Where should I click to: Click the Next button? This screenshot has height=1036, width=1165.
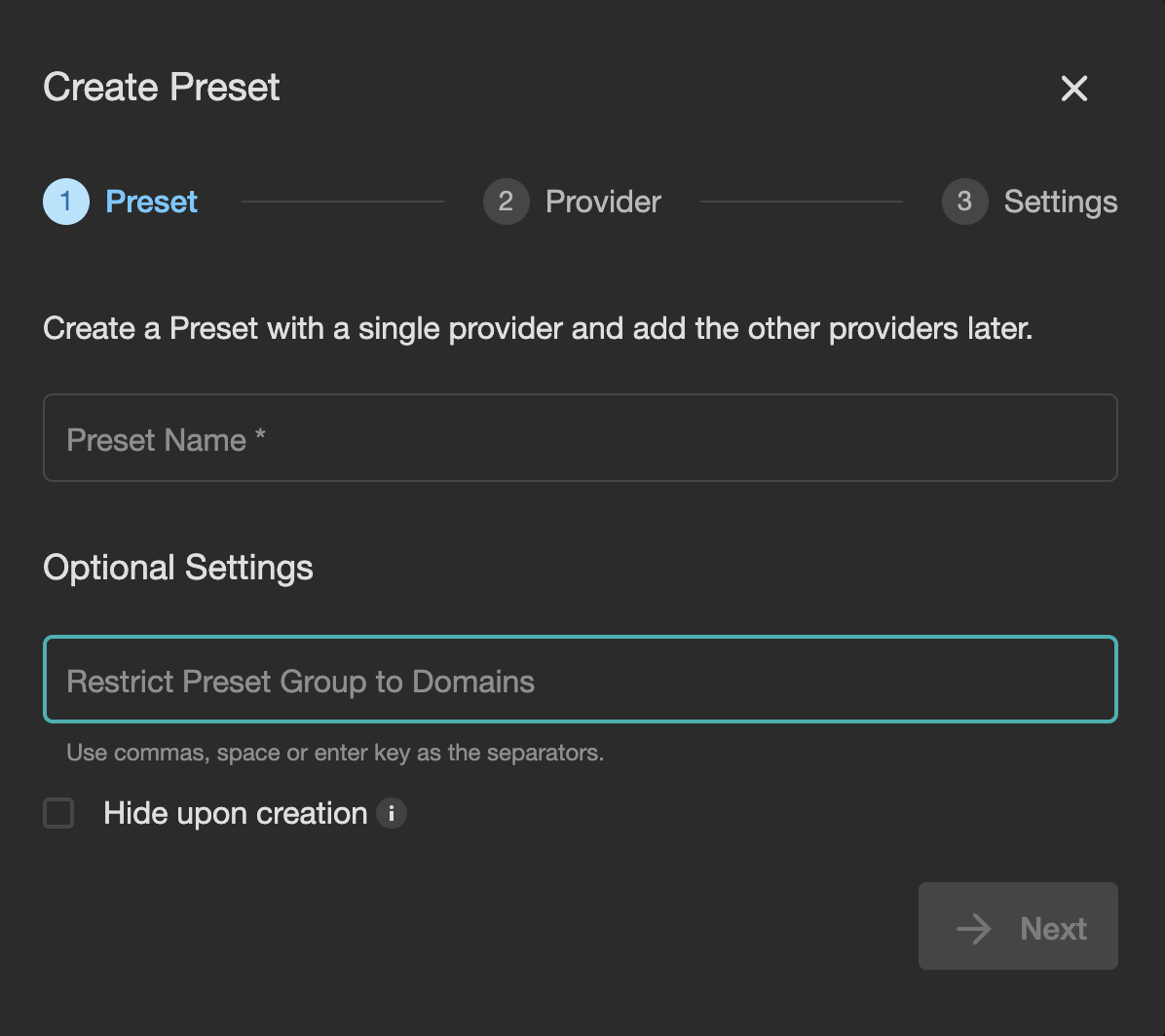pyautogui.click(x=1018, y=926)
